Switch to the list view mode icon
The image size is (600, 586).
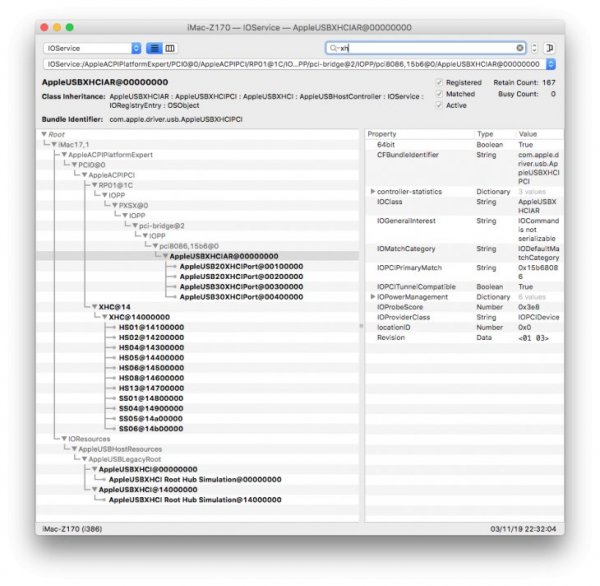pos(154,48)
